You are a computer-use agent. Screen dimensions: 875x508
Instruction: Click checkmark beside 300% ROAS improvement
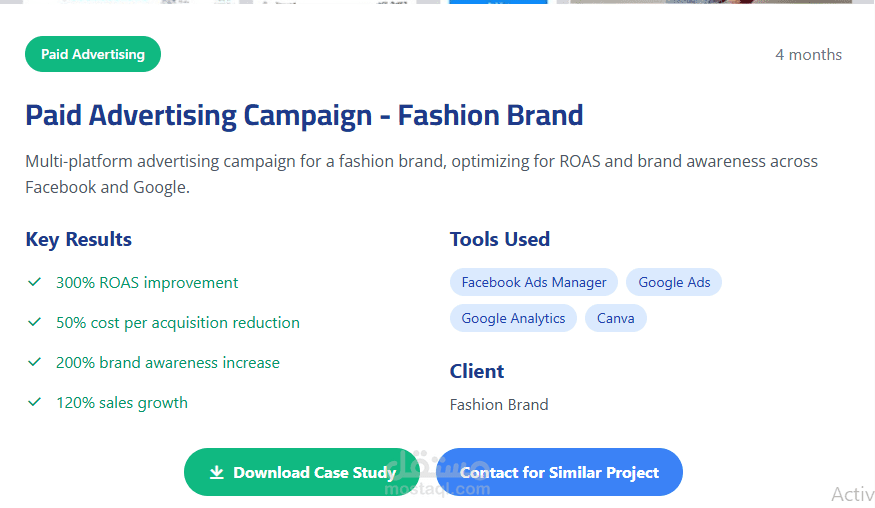pos(34,283)
